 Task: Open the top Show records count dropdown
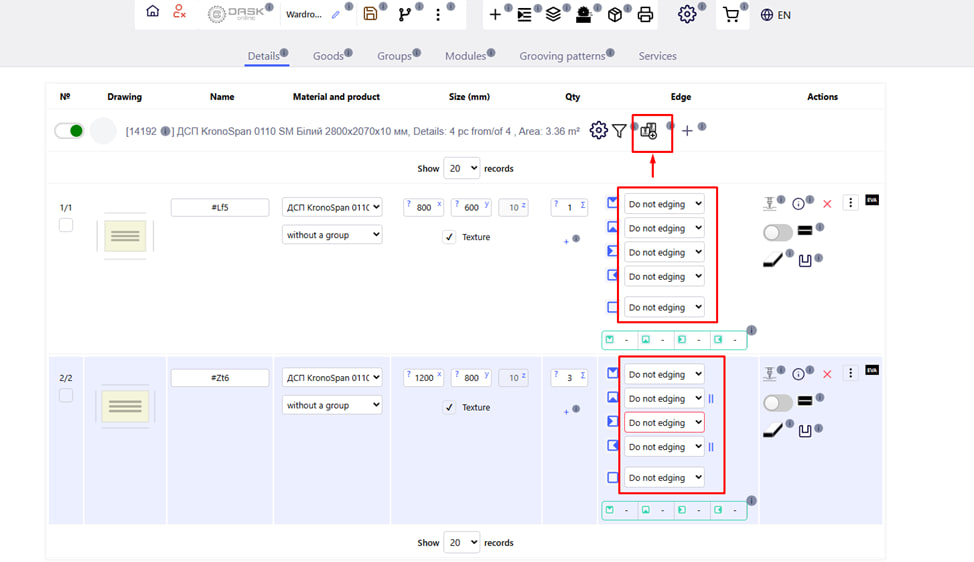coord(461,168)
